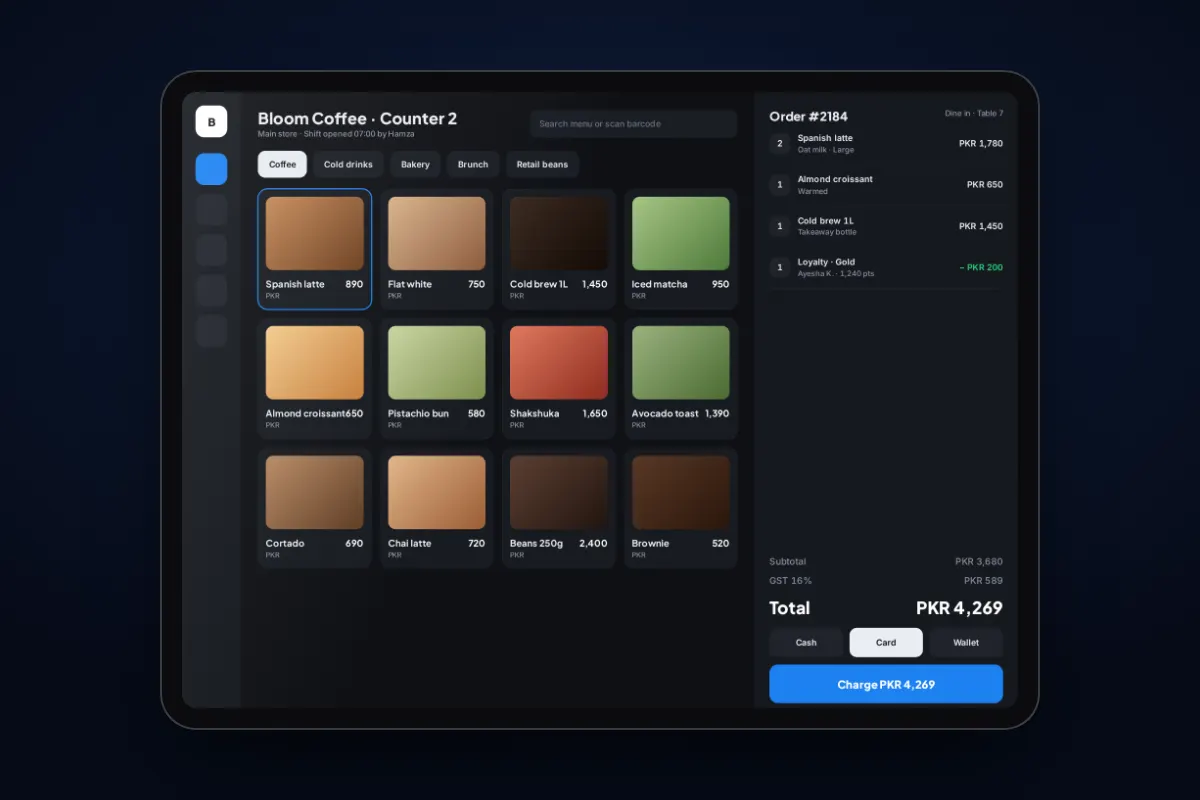Add the Brownie product card
Screen dimensions: 1200x800
pyautogui.click(x=681, y=508)
